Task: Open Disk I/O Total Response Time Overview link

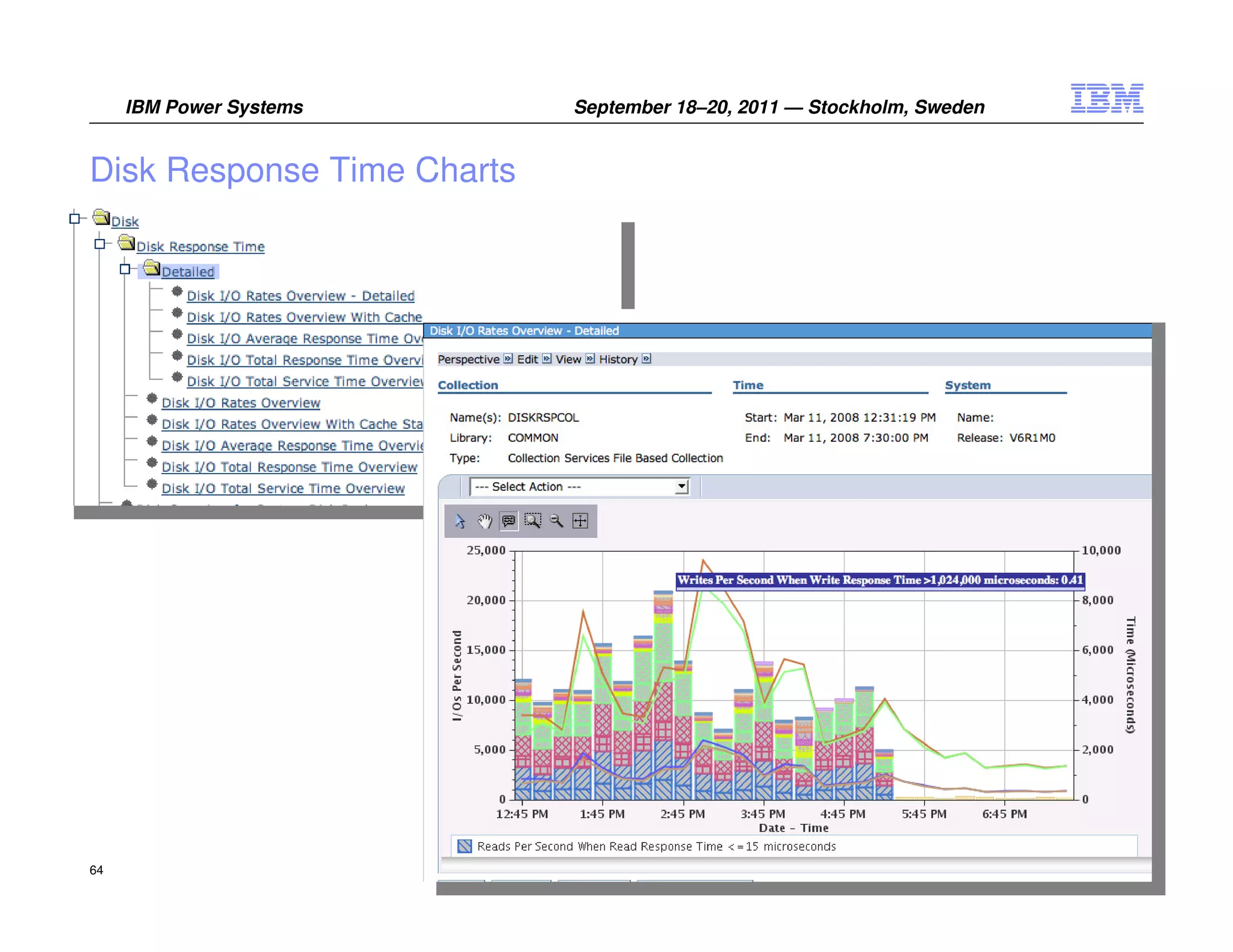Action: (290, 467)
